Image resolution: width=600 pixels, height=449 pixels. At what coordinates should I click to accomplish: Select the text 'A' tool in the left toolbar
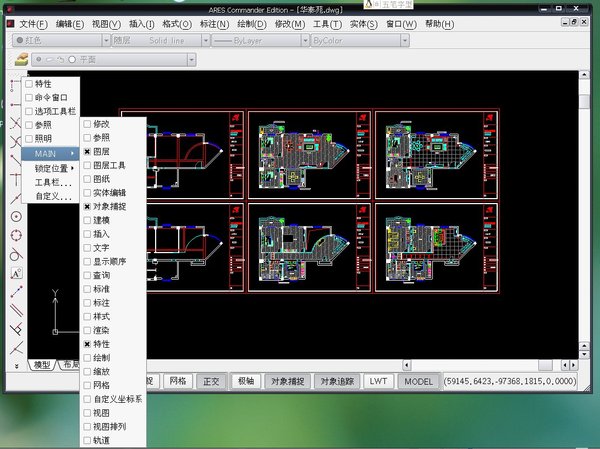coord(16,274)
